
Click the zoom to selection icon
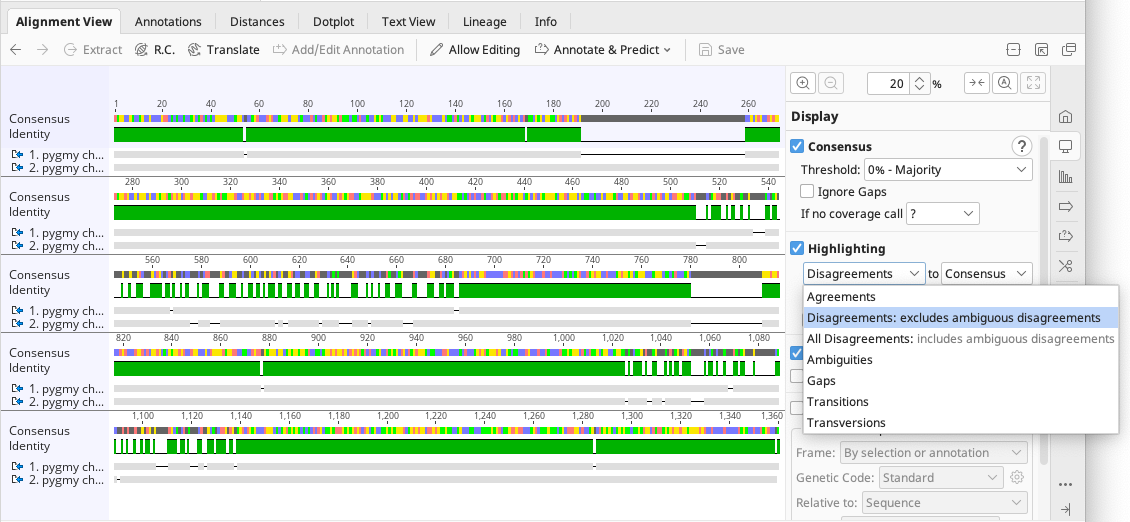click(x=1005, y=84)
